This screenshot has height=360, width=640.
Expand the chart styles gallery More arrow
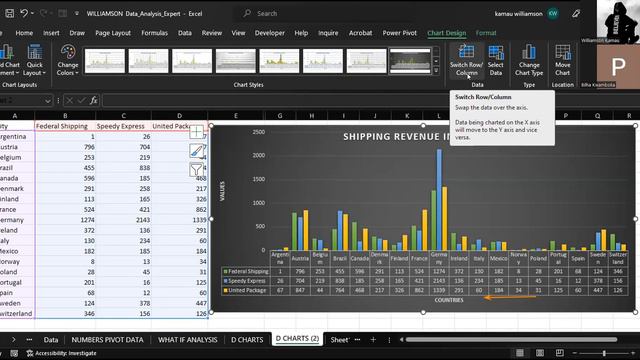(x=436, y=71)
